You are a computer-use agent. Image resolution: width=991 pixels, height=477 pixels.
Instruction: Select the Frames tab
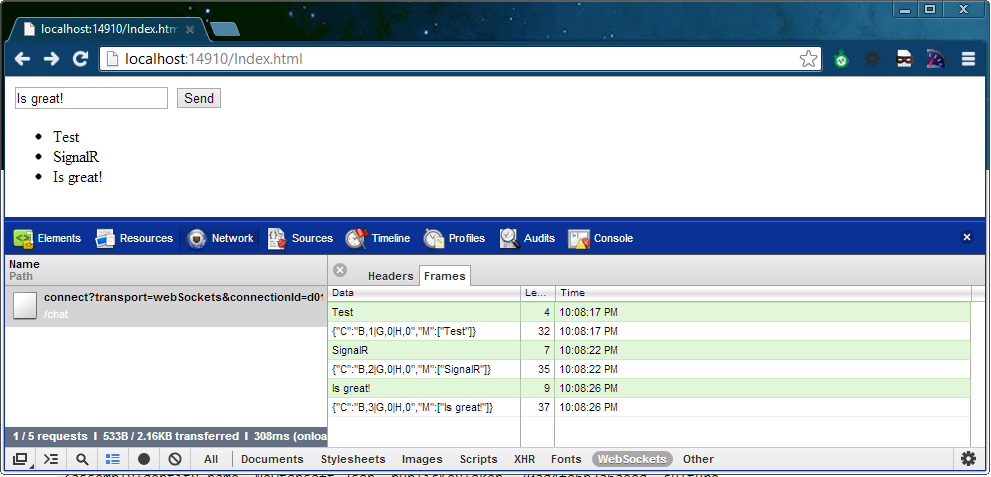tap(444, 276)
